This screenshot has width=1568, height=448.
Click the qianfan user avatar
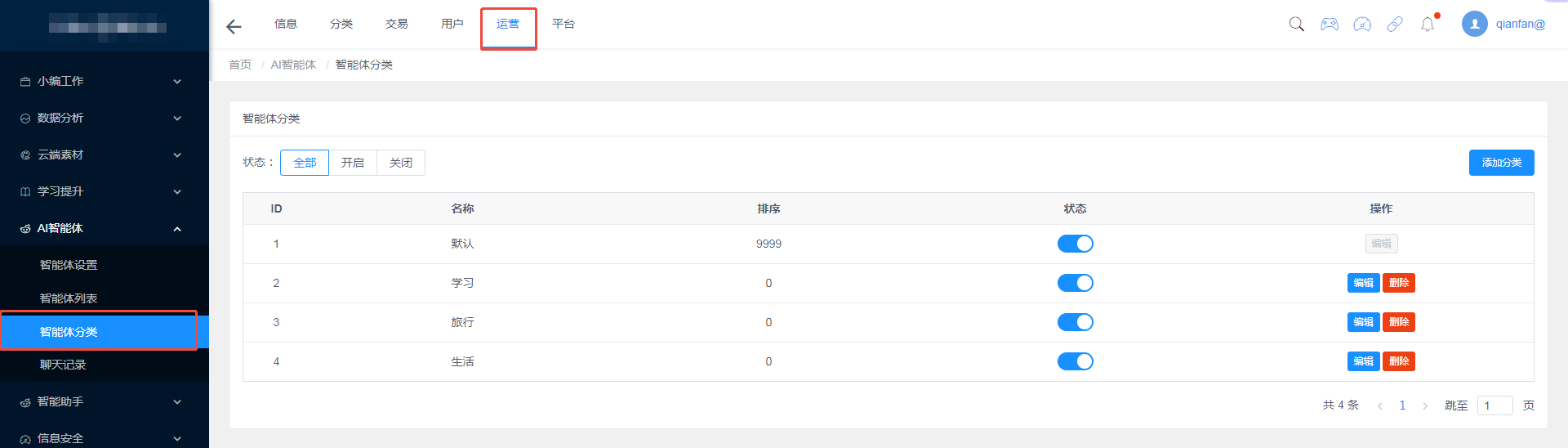1474,24
